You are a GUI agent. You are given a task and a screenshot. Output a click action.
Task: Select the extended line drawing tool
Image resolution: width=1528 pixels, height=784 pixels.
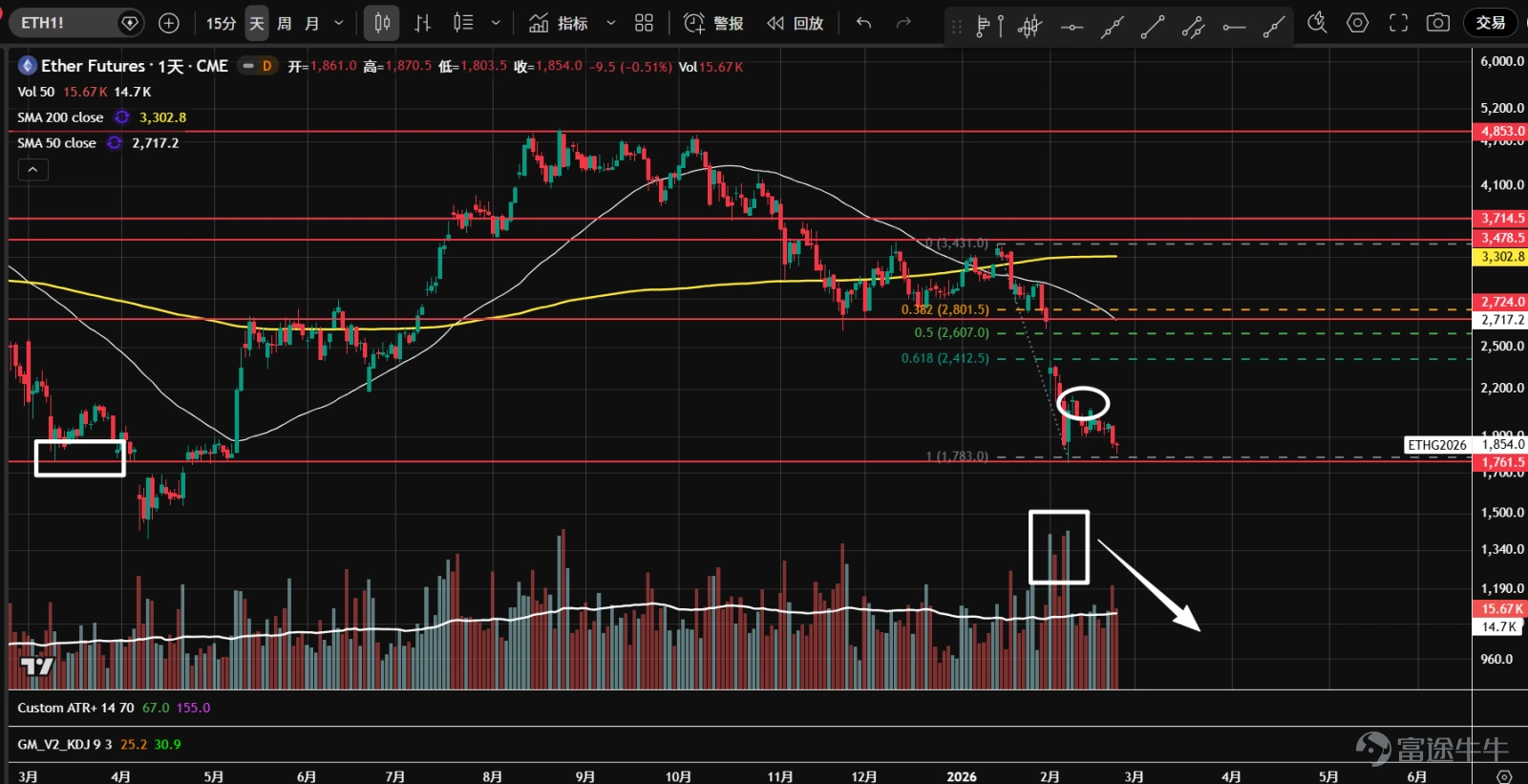click(1112, 27)
